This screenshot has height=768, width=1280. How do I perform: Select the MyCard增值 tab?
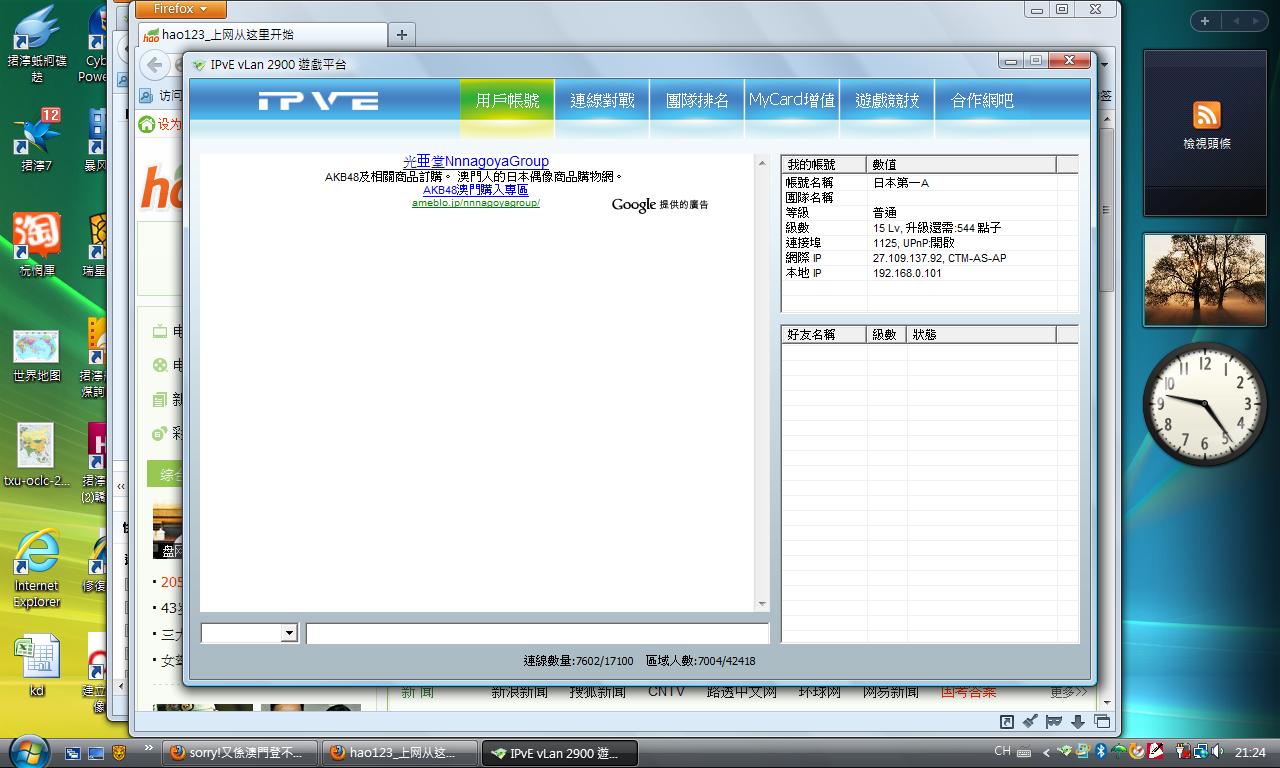click(x=792, y=101)
